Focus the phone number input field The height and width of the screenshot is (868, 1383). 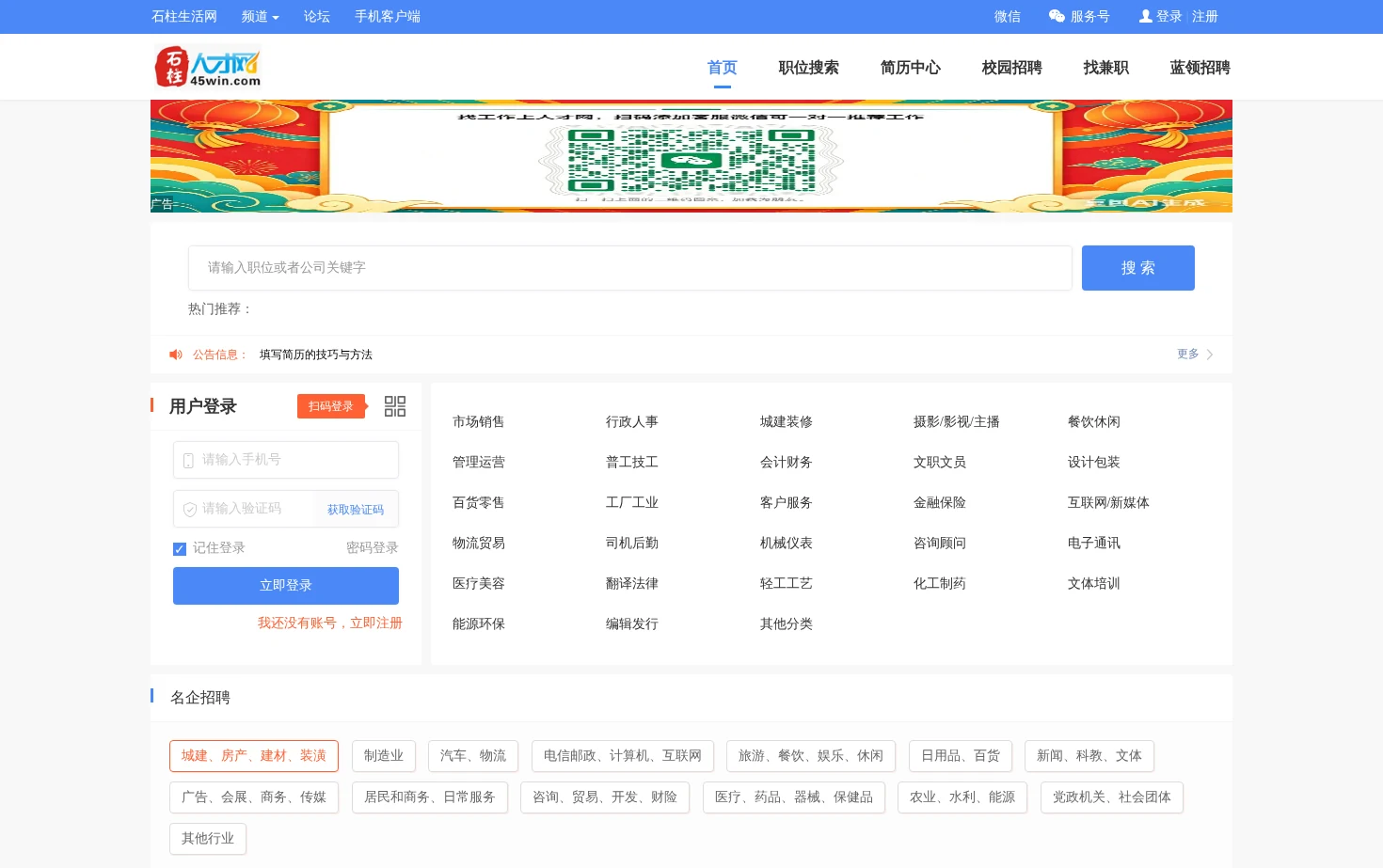tap(286, 460)
